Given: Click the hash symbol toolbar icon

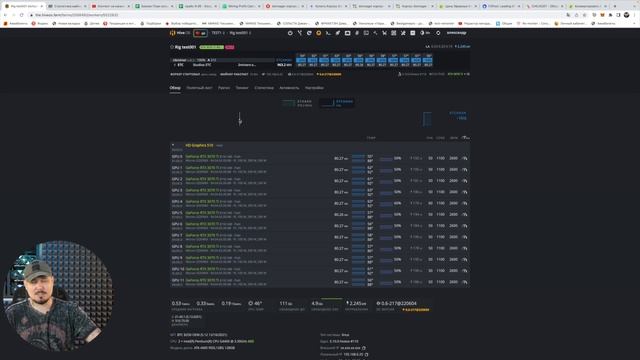Looking at the screenshot, I should (357, 33).
